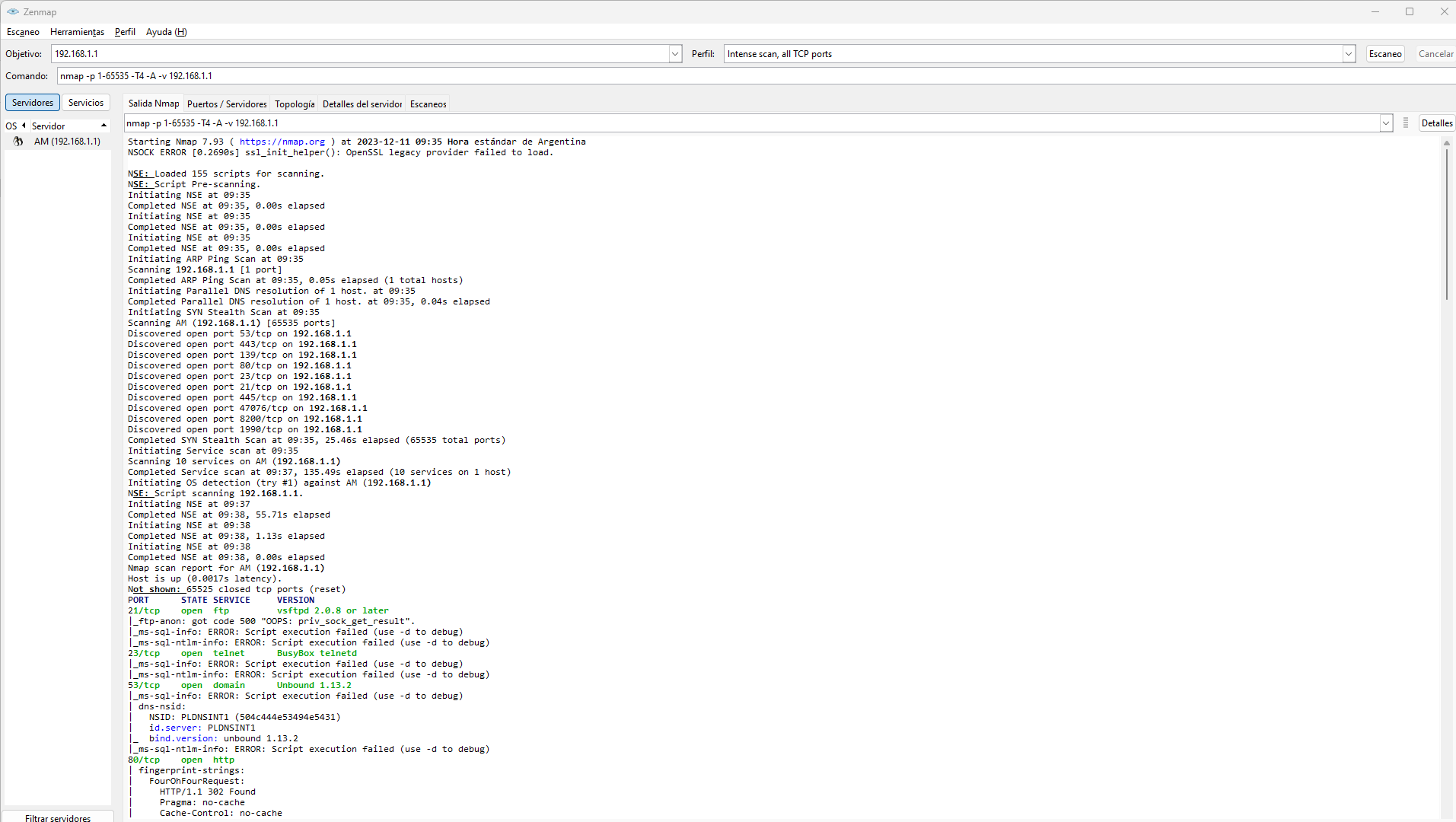This screenshot has height=822, width=1456.
Task: Click the Perfil combo box field
Action: [x=1033, y=54]
